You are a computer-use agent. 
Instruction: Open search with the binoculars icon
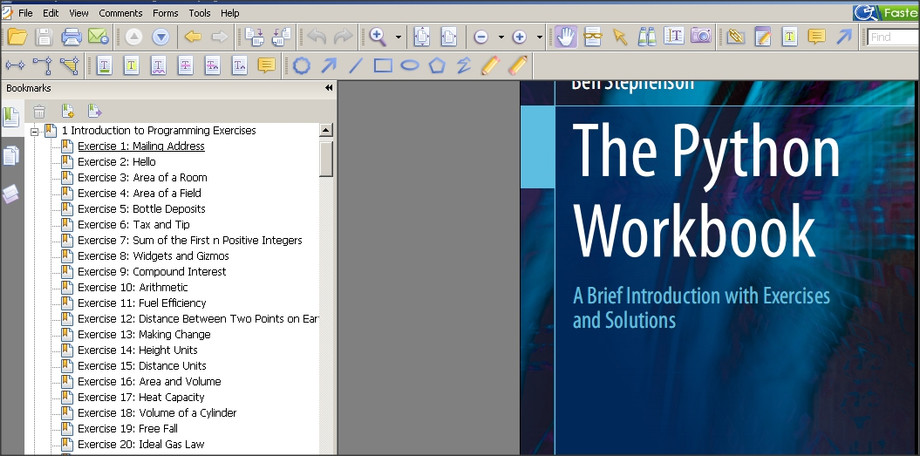coord(647,37)
